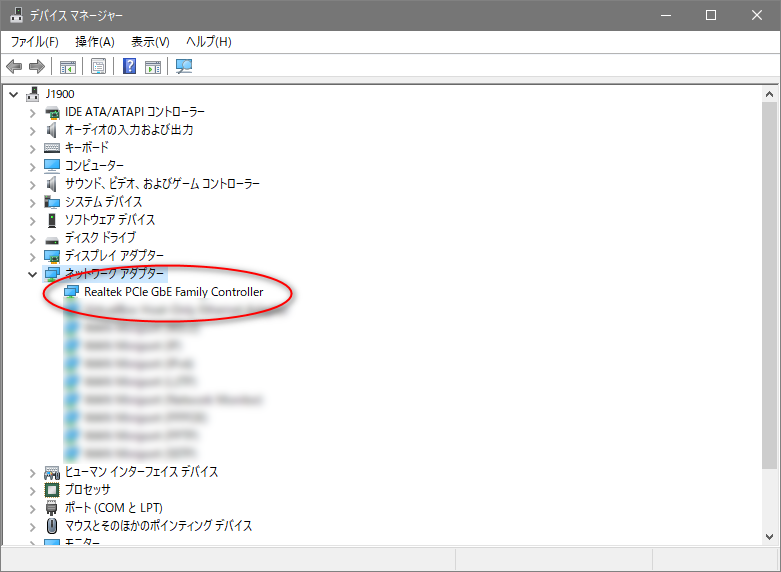This screenshot has width=781, height=572.
Task: Collapse the ネットワーク アダプター node
Action: coord(32,274)
